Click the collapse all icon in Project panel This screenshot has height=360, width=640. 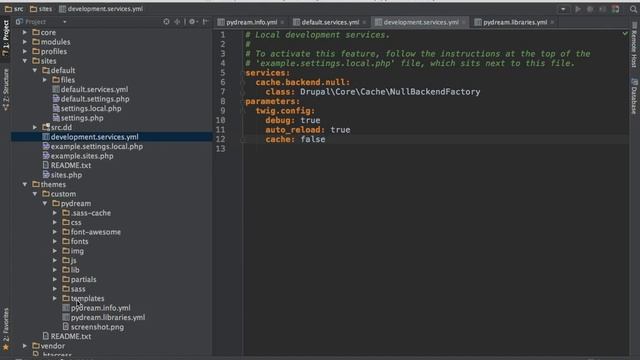click(178, 22)
